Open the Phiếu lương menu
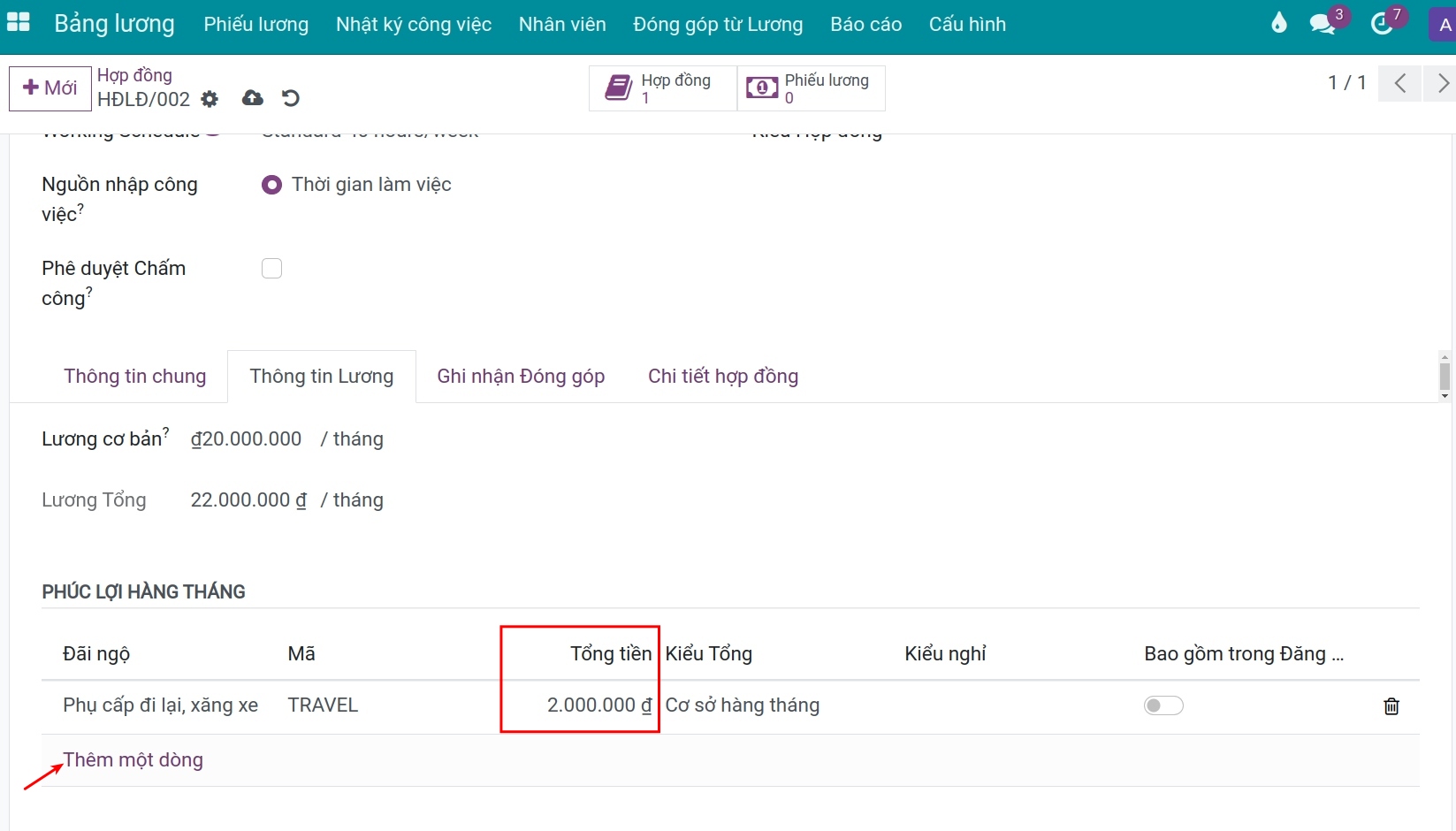This screenshot has width=1456, height=831. click(256, 24)
